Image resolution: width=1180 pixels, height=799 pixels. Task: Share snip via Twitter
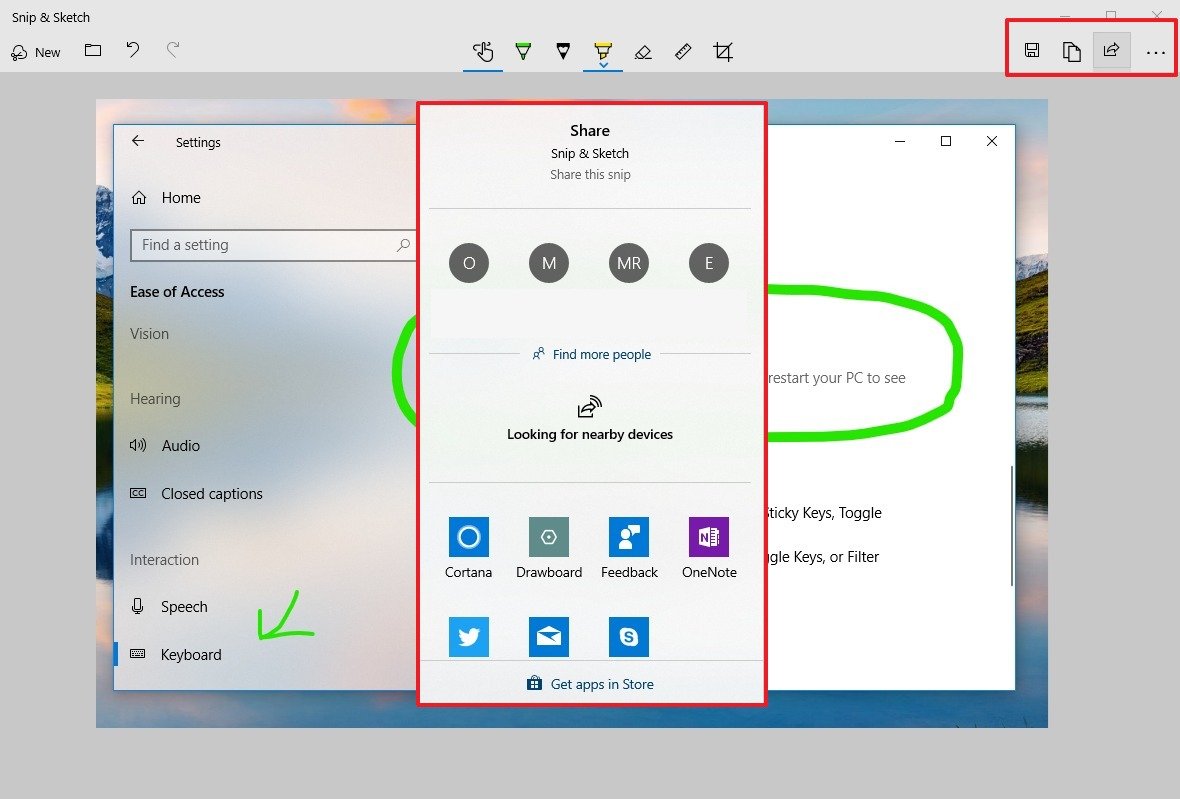(x=469, y=636)
